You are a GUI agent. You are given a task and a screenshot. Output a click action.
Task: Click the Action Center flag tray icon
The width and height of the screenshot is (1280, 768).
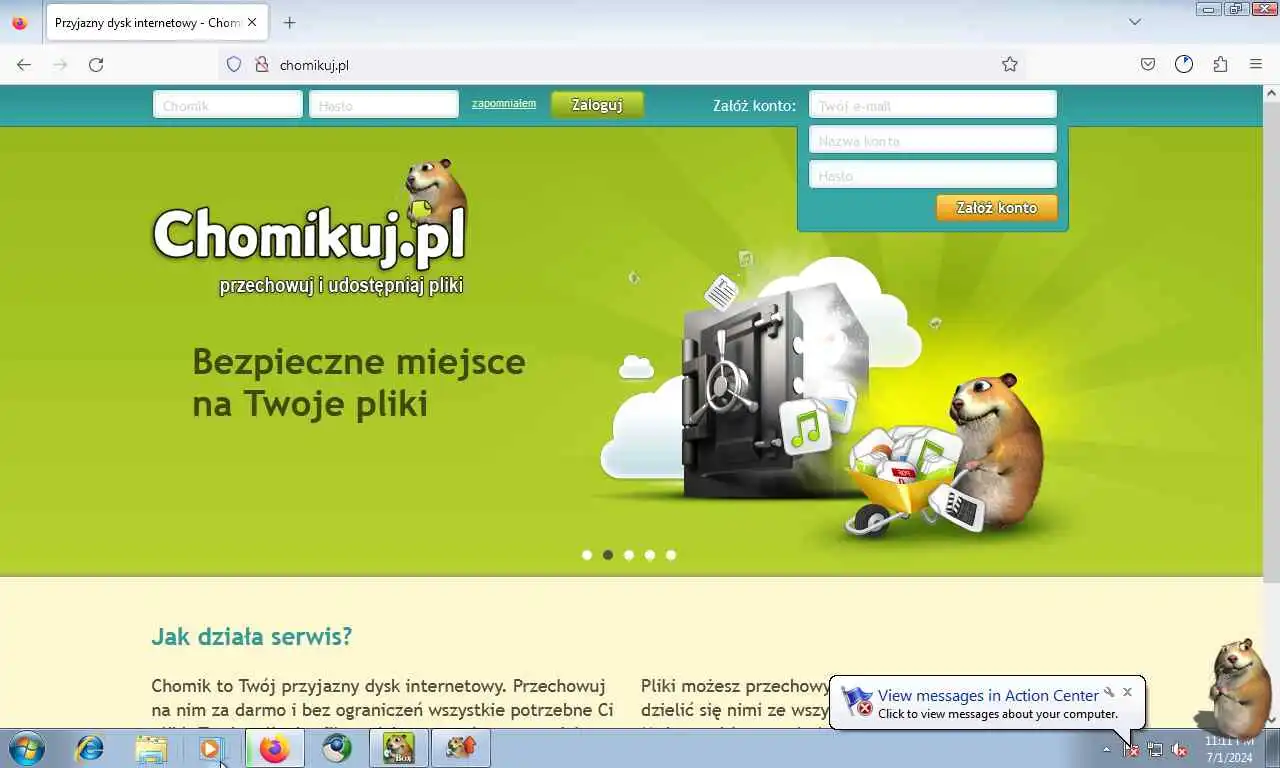1131,749
